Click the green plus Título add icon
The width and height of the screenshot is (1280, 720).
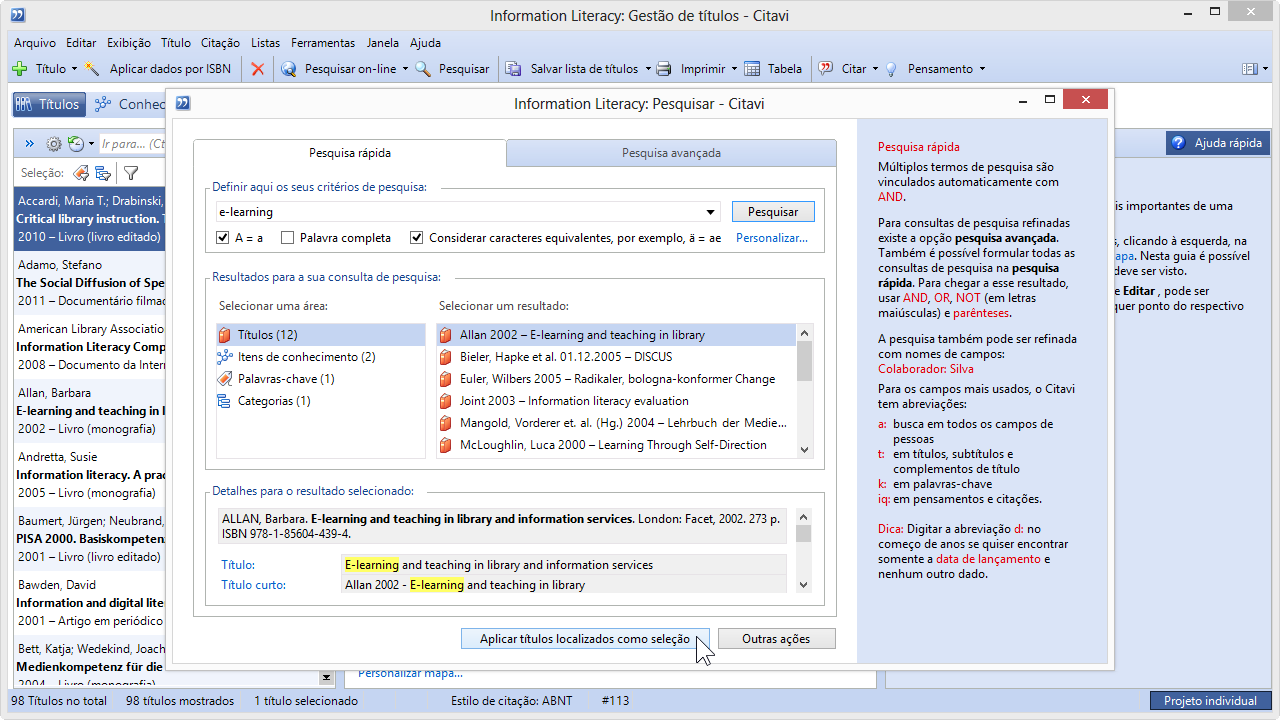[19, 69]
